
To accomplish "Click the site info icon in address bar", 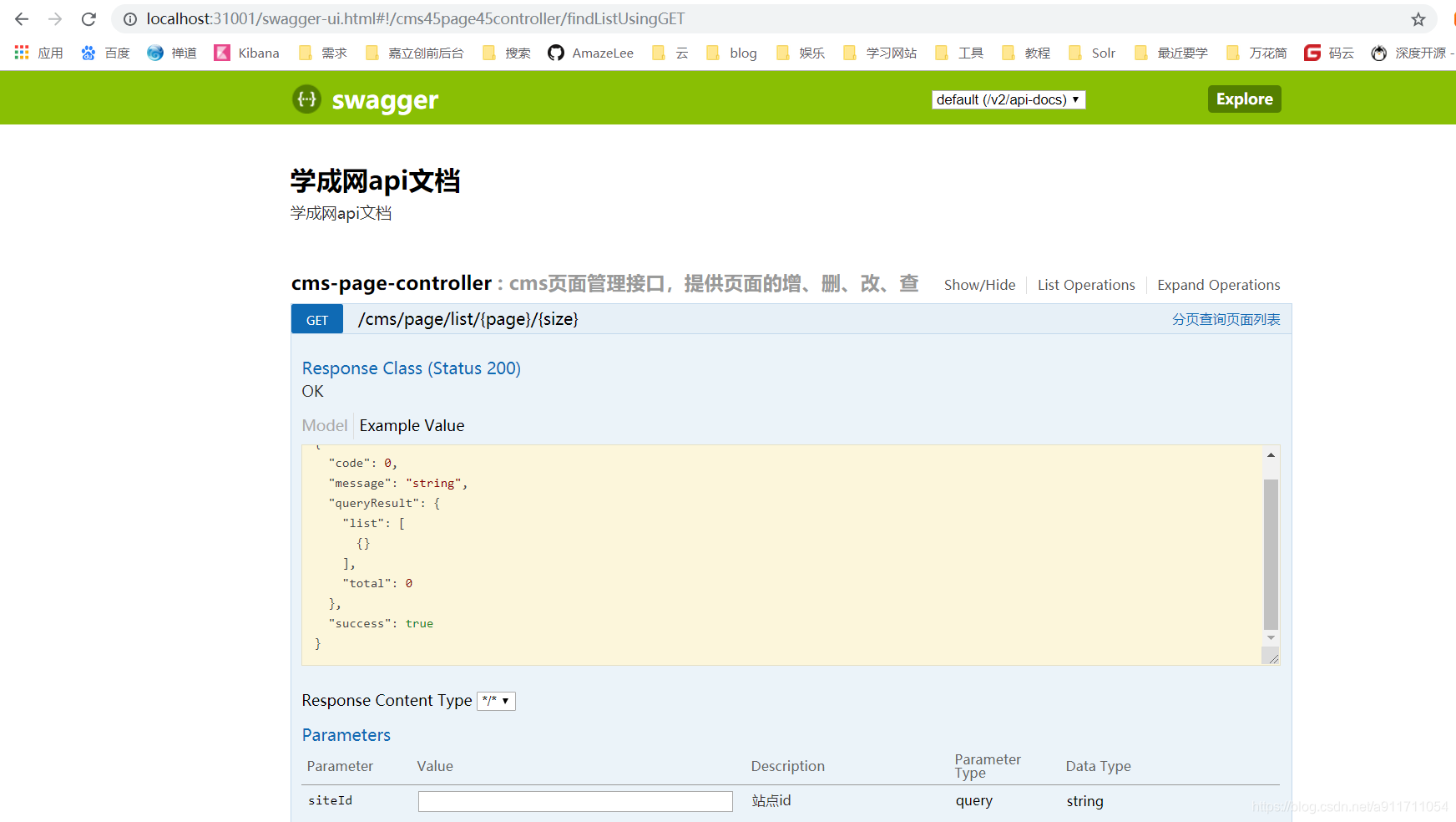I will [x=130, y=18].
